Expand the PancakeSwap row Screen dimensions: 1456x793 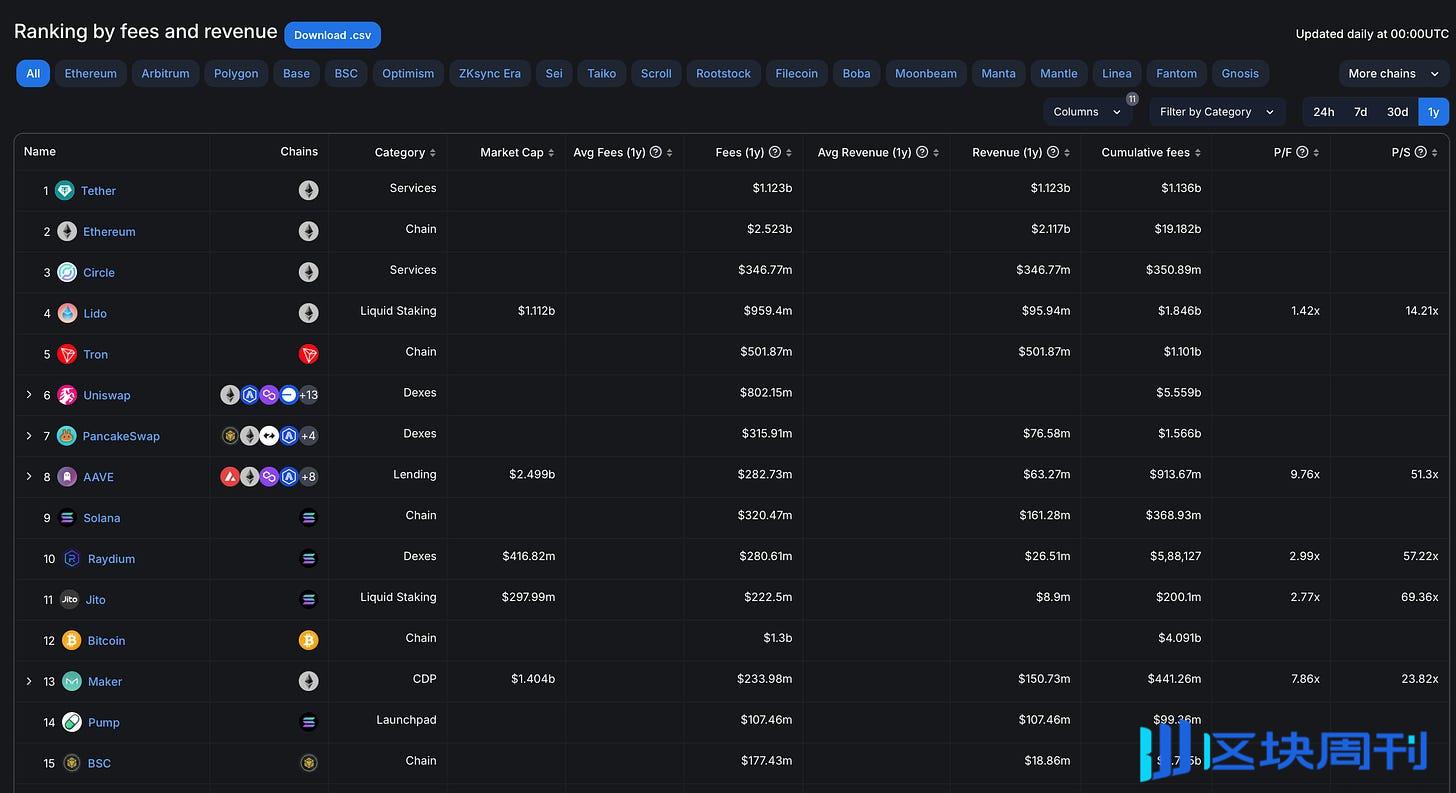pyautogui.click(x=29, y=436)
